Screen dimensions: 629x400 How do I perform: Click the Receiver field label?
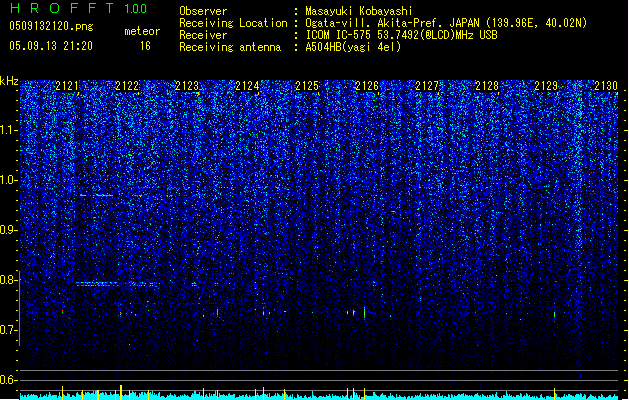pyautogui.click(x=203, y=35)
